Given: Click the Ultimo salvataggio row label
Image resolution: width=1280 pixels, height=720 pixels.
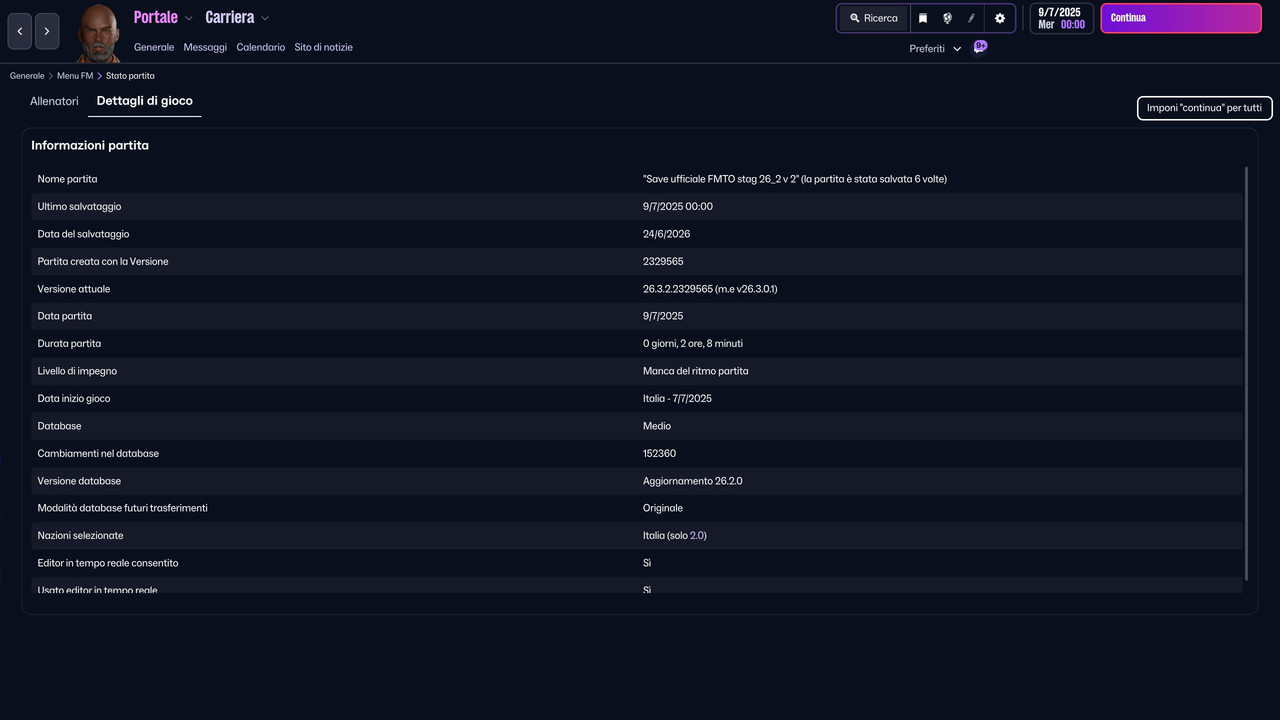Looking at the screenshot, I should click(x=80, y=207).
